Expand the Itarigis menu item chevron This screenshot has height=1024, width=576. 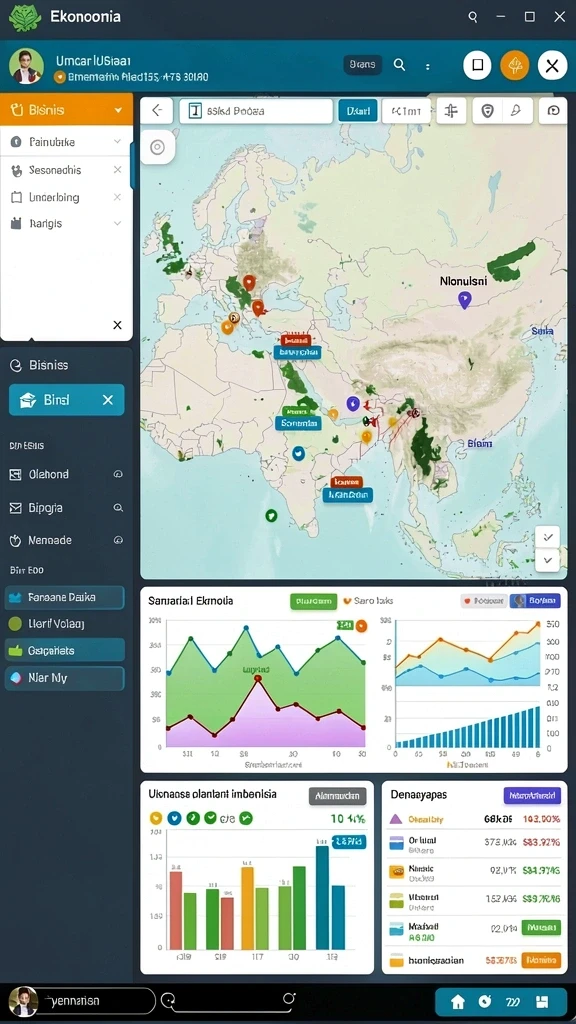tap(118, 223)
